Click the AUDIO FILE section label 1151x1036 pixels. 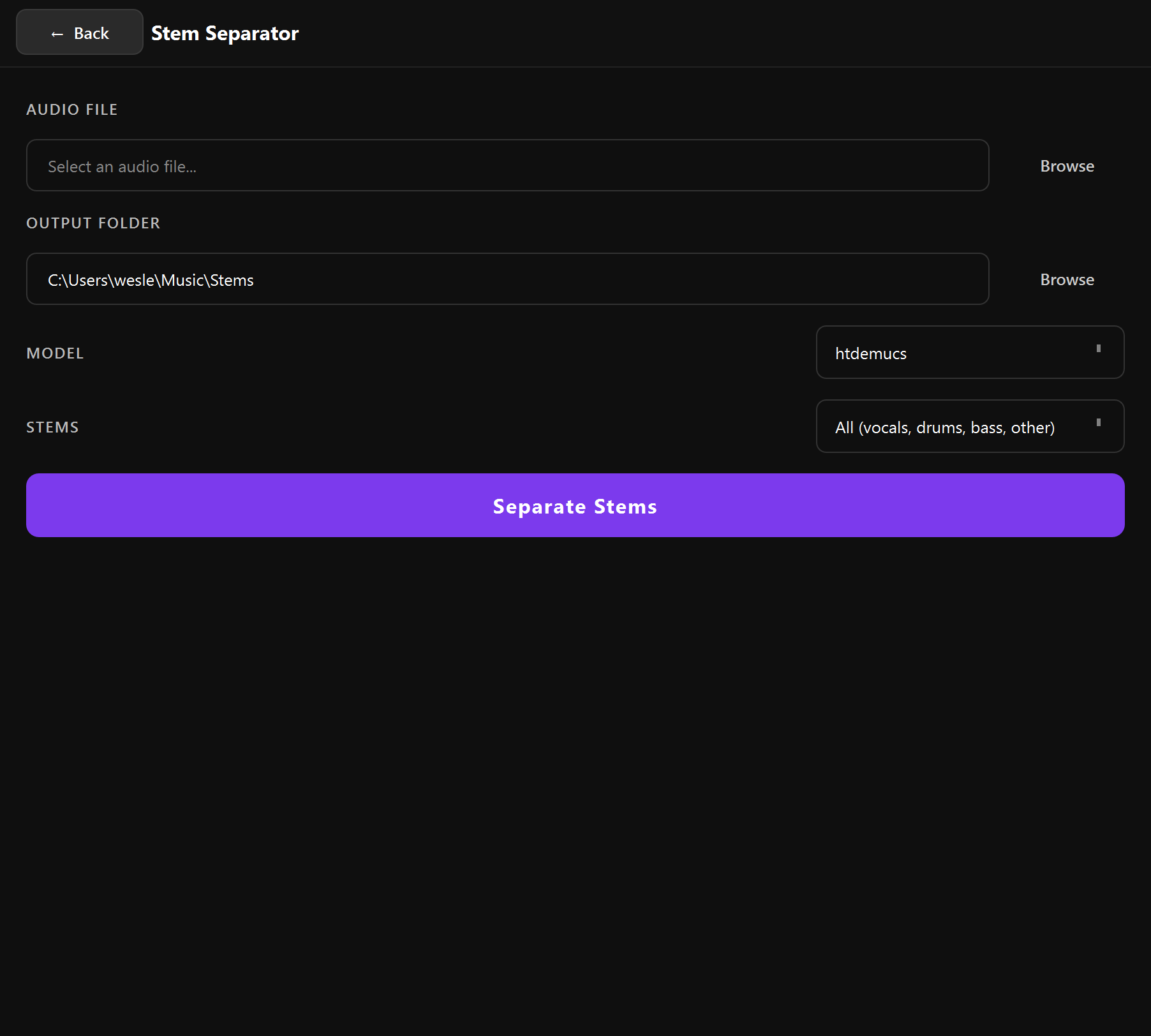coord(72,110)
